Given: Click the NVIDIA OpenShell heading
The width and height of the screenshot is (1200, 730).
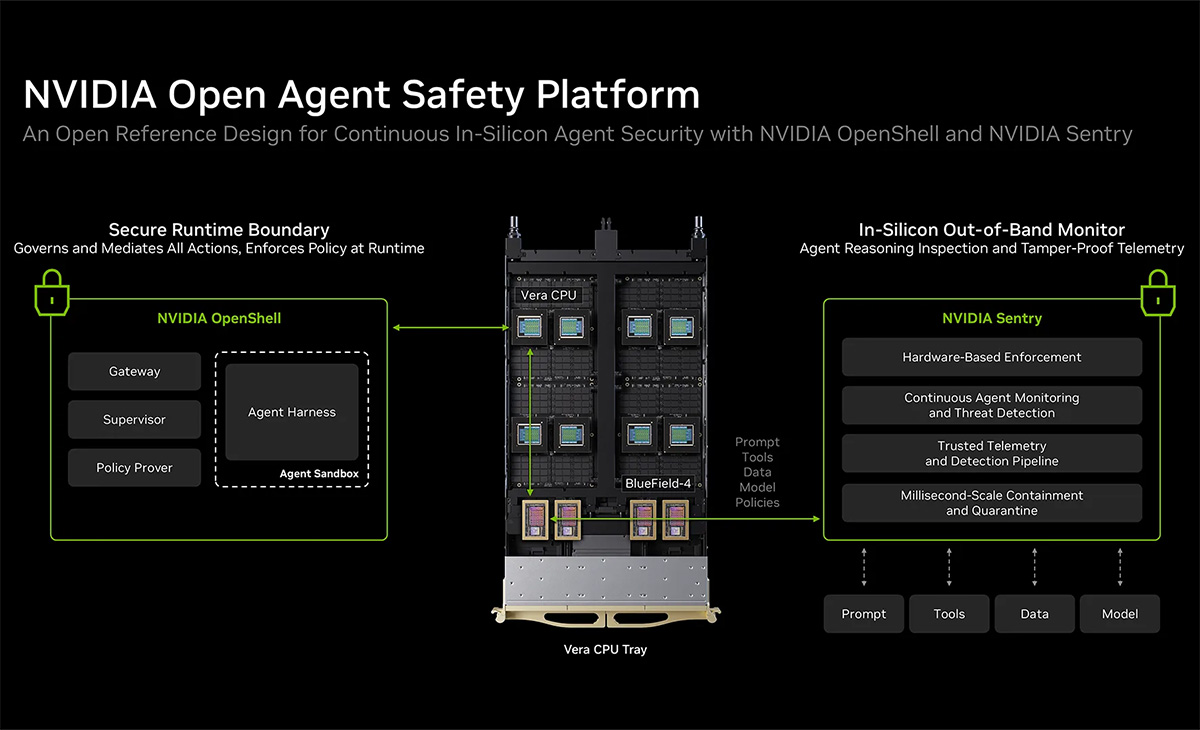Looking at the screenshot, I should (219, 318).
